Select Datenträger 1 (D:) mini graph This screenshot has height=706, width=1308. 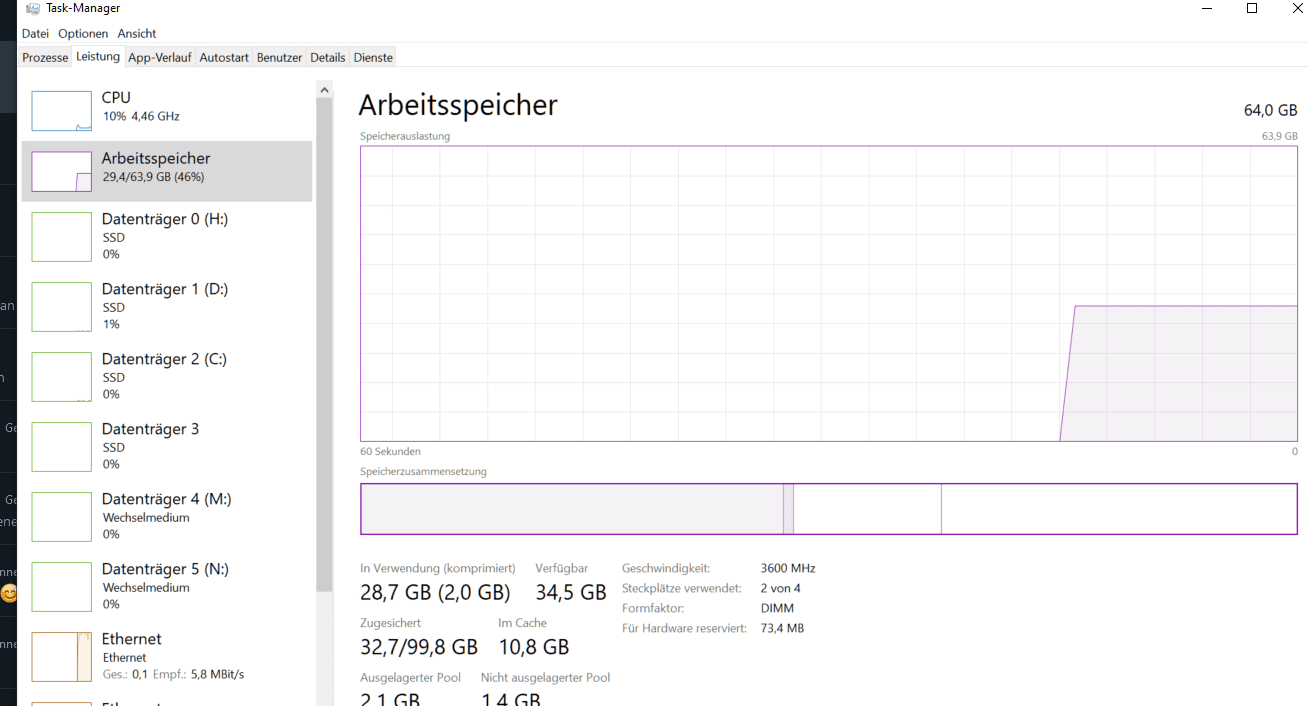61,306
